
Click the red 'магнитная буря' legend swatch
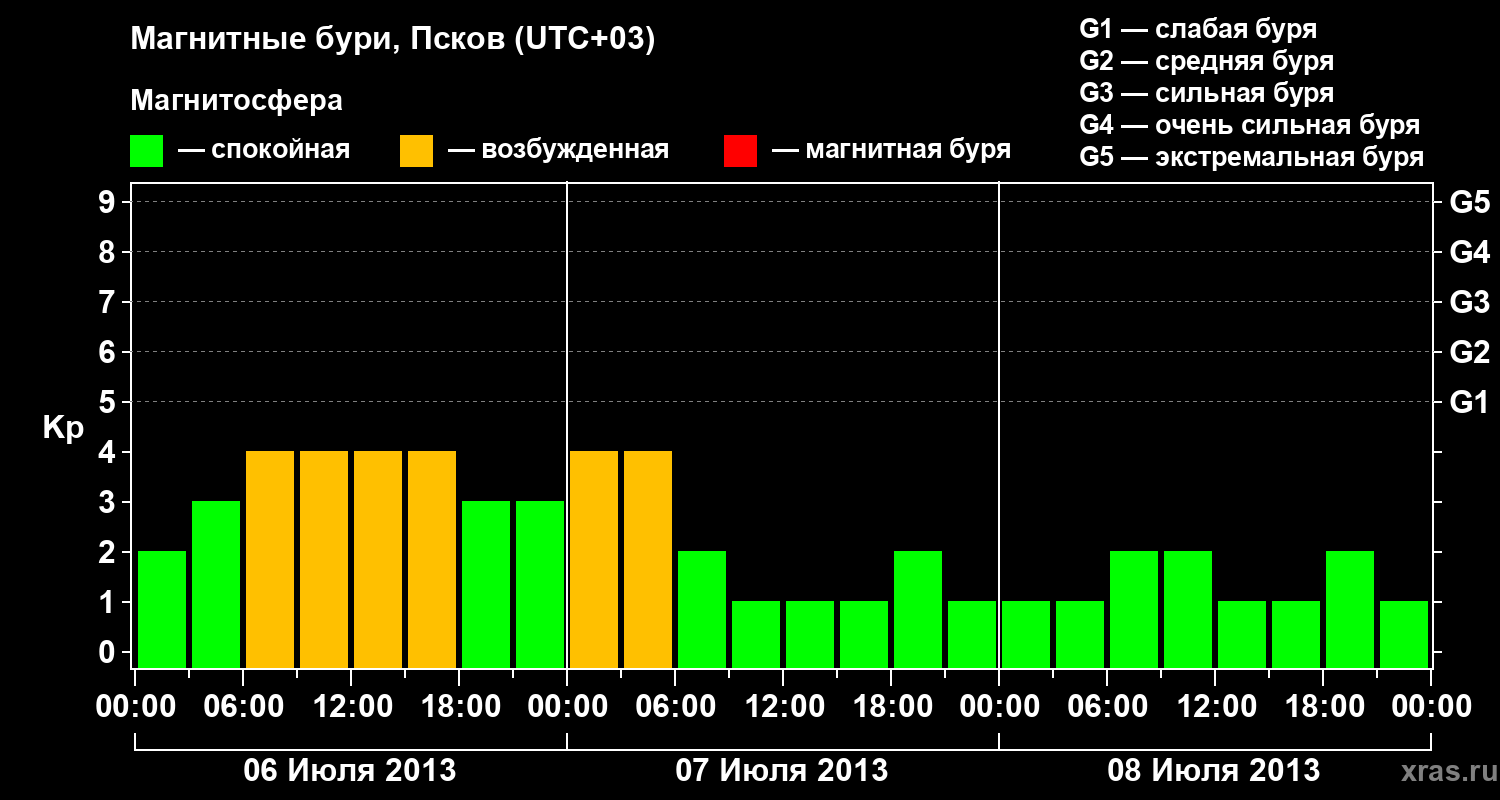coord(740,151)
